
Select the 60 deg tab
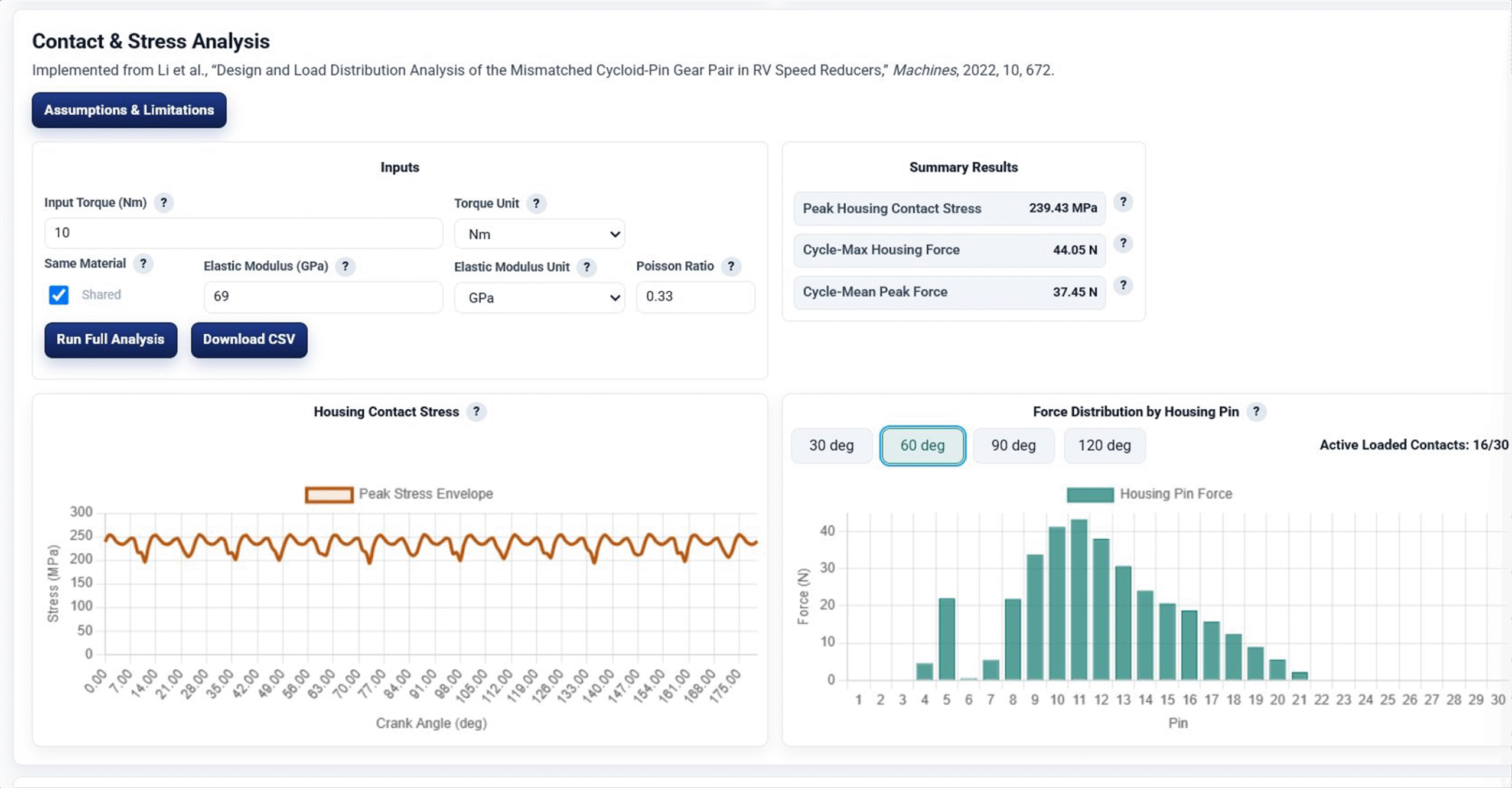coord(923,445)
